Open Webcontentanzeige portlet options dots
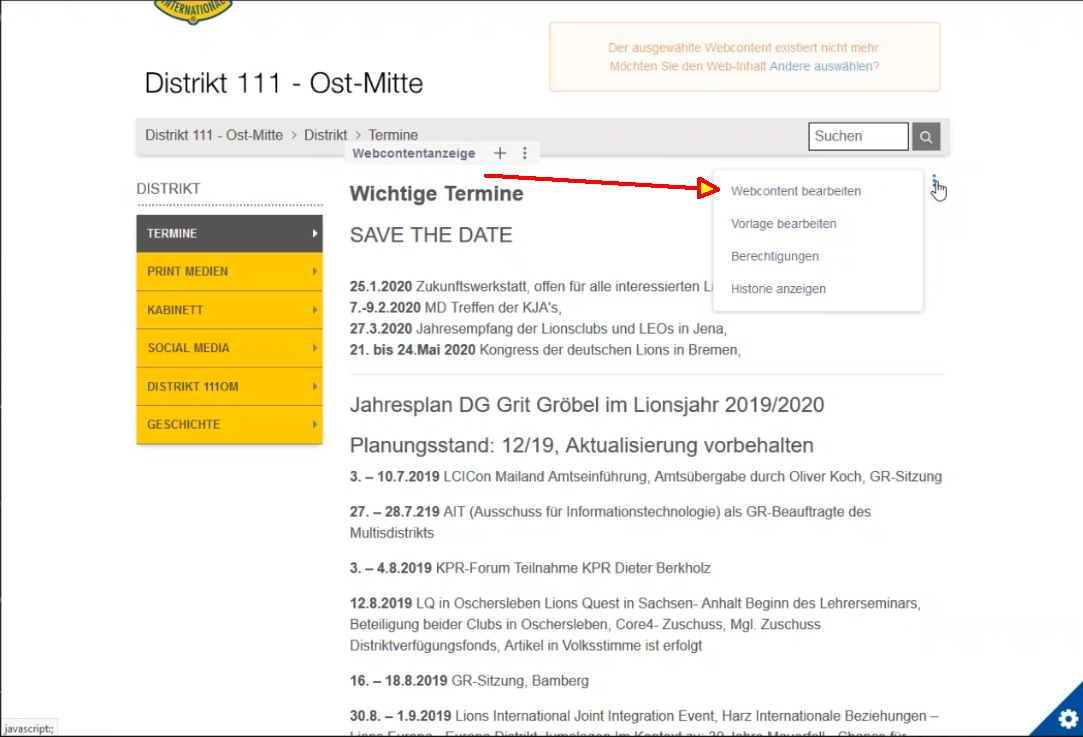Image resolution: width=1083 pixels, height=737 pixels. tap(525, 153)
